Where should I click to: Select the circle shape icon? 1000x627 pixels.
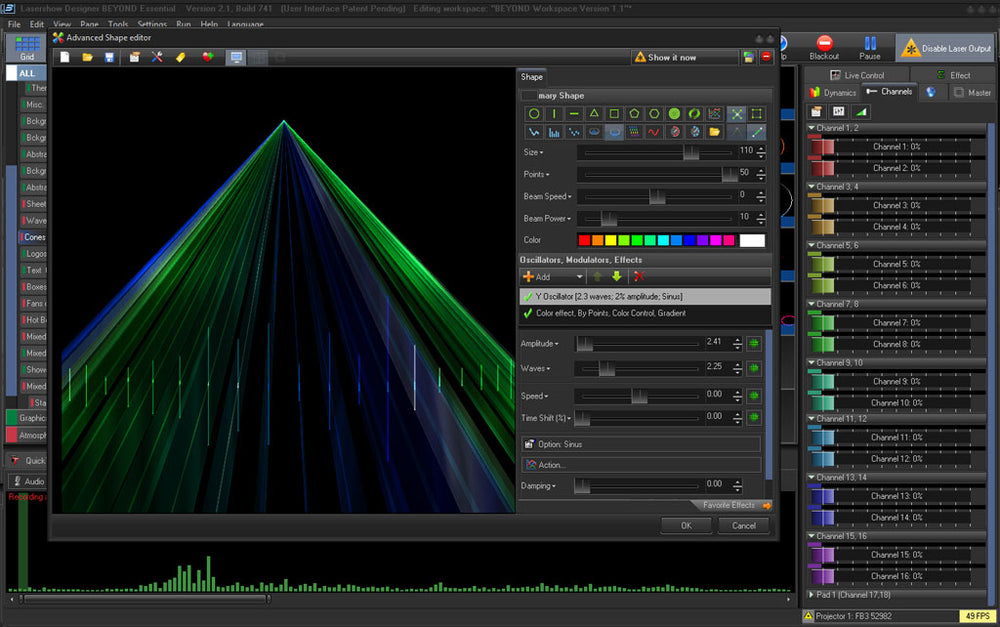(534, 114)
